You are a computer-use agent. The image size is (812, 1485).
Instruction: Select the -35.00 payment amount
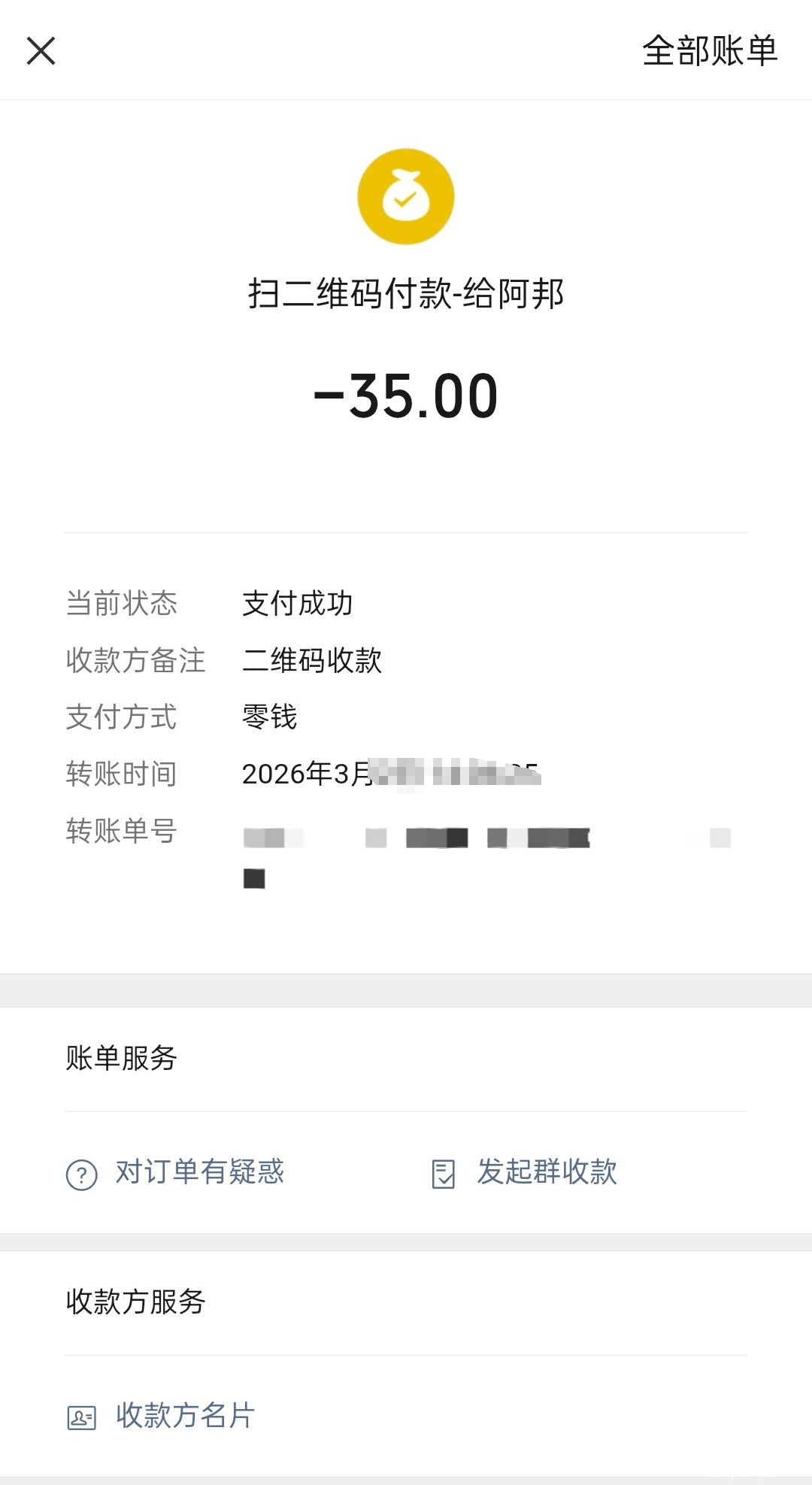click(406, 396)
